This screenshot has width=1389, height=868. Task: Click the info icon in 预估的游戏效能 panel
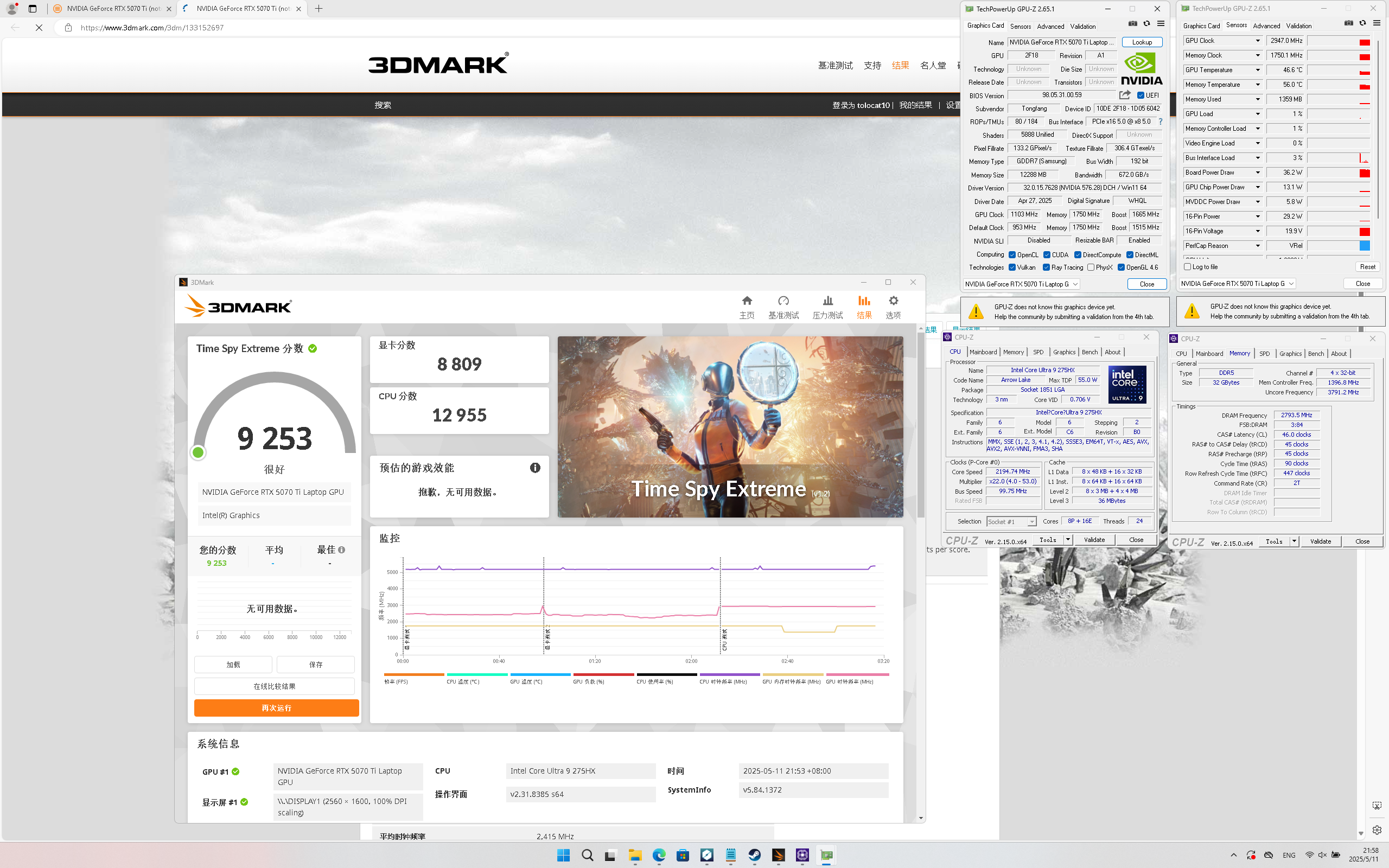click(x=535, y=468)
